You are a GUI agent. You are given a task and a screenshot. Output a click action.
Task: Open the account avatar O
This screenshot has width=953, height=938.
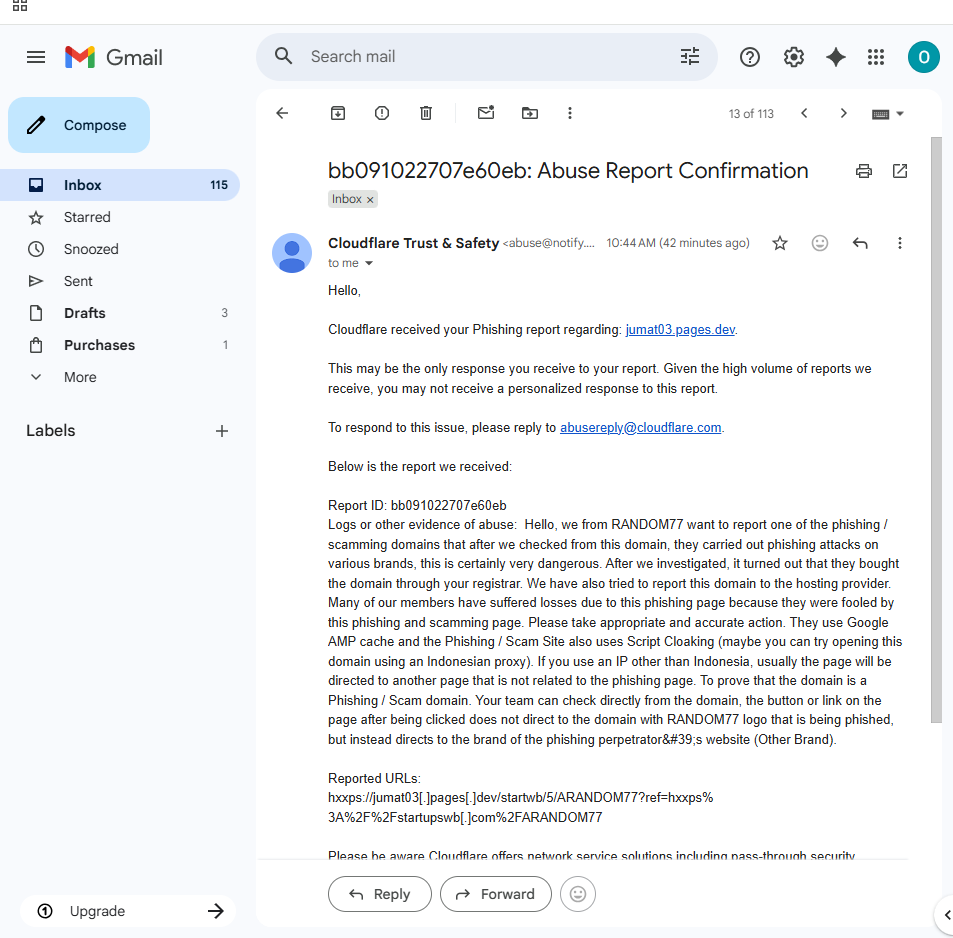pyautogui.click(x=923, y=57)
